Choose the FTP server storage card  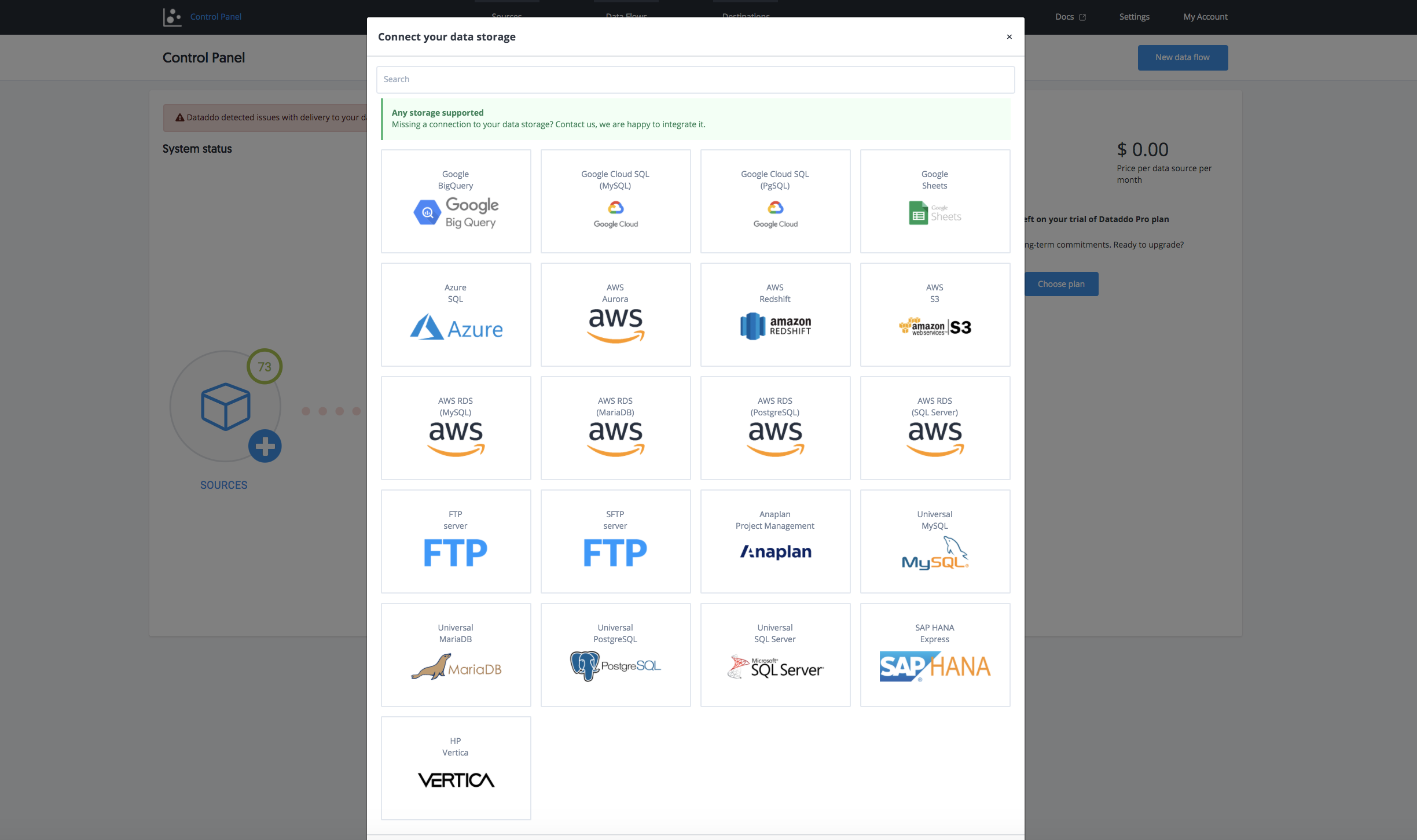pyautogui.click(x=456, y=541)
